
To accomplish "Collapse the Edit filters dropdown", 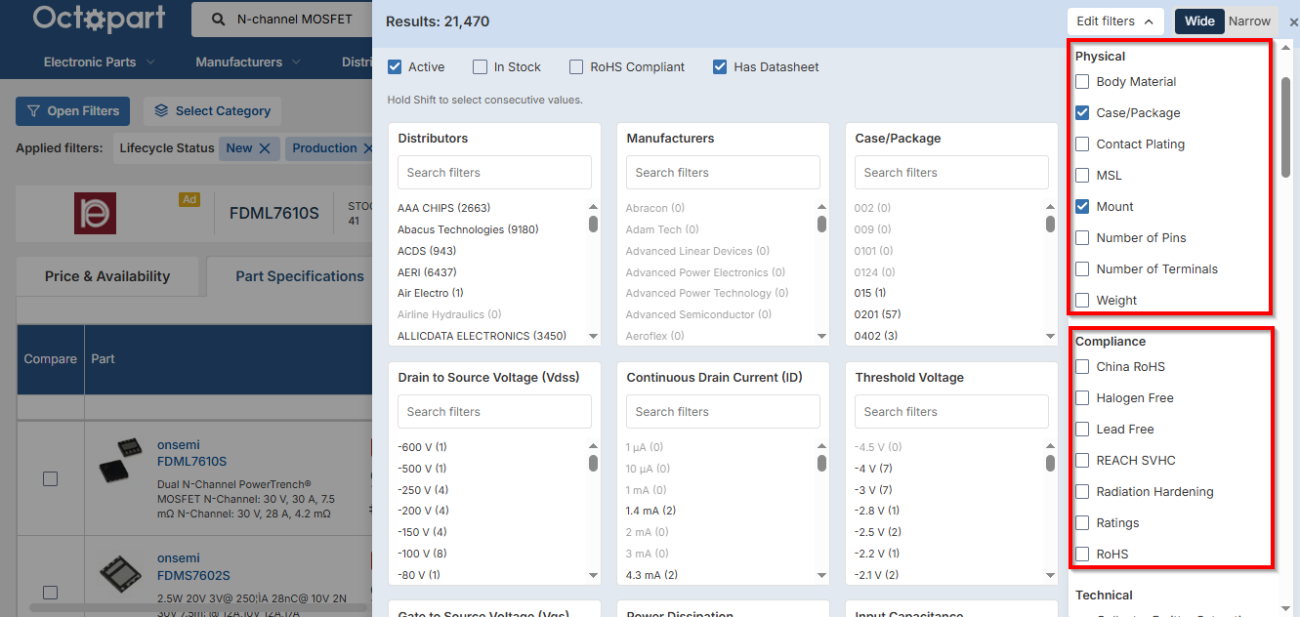I will tap(1115, 21).
